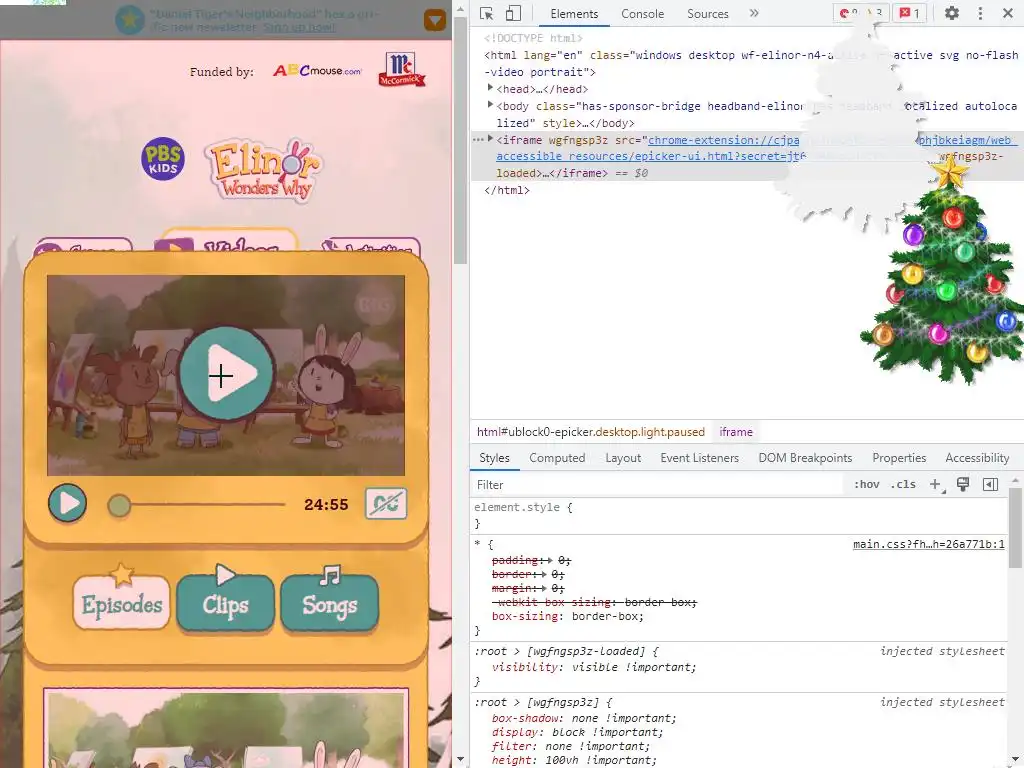
Task: Open the McCormick sponsor logo
Action: (402, 70)
